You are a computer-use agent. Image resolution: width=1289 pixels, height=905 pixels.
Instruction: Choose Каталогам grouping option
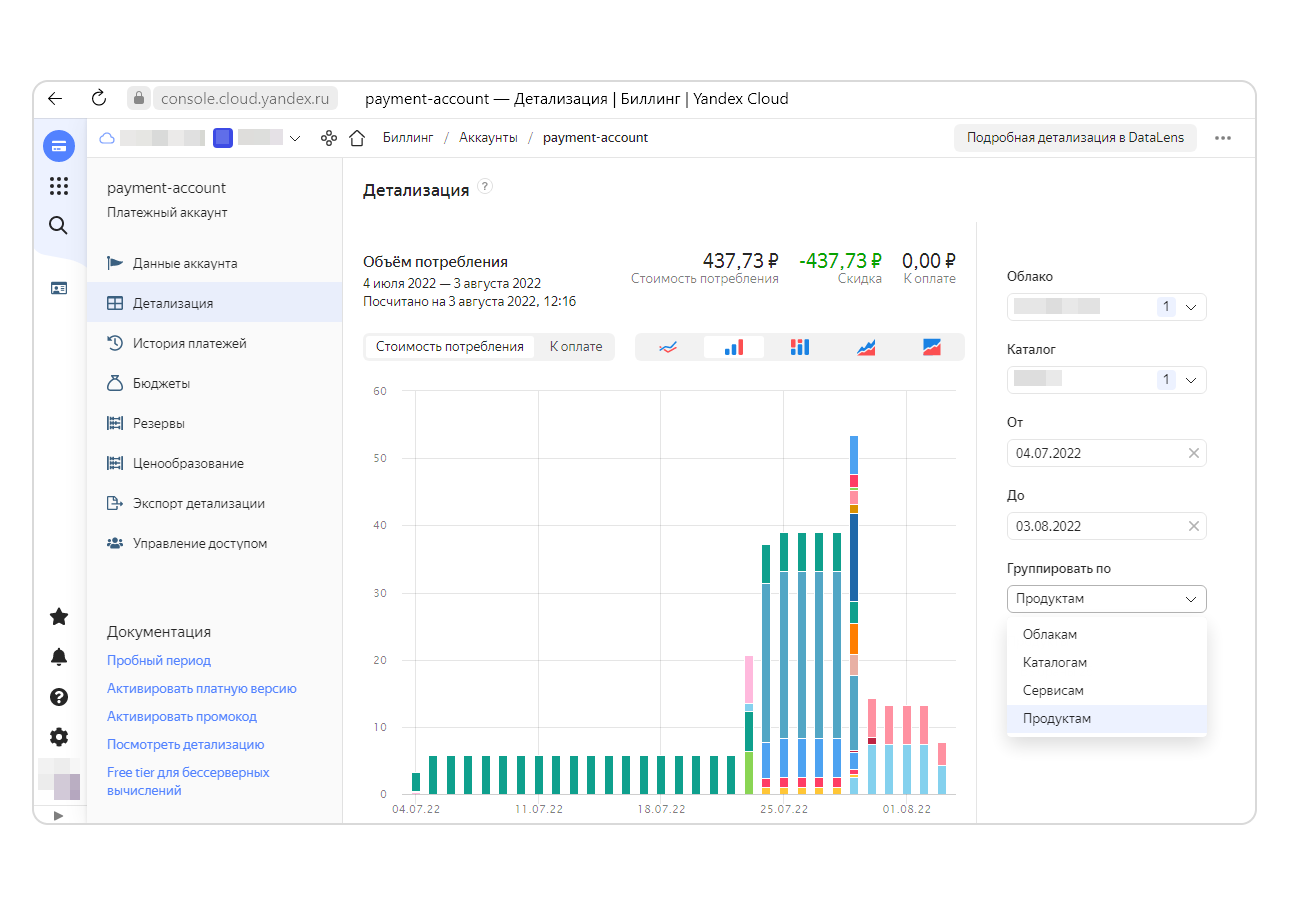(1107, 663)
